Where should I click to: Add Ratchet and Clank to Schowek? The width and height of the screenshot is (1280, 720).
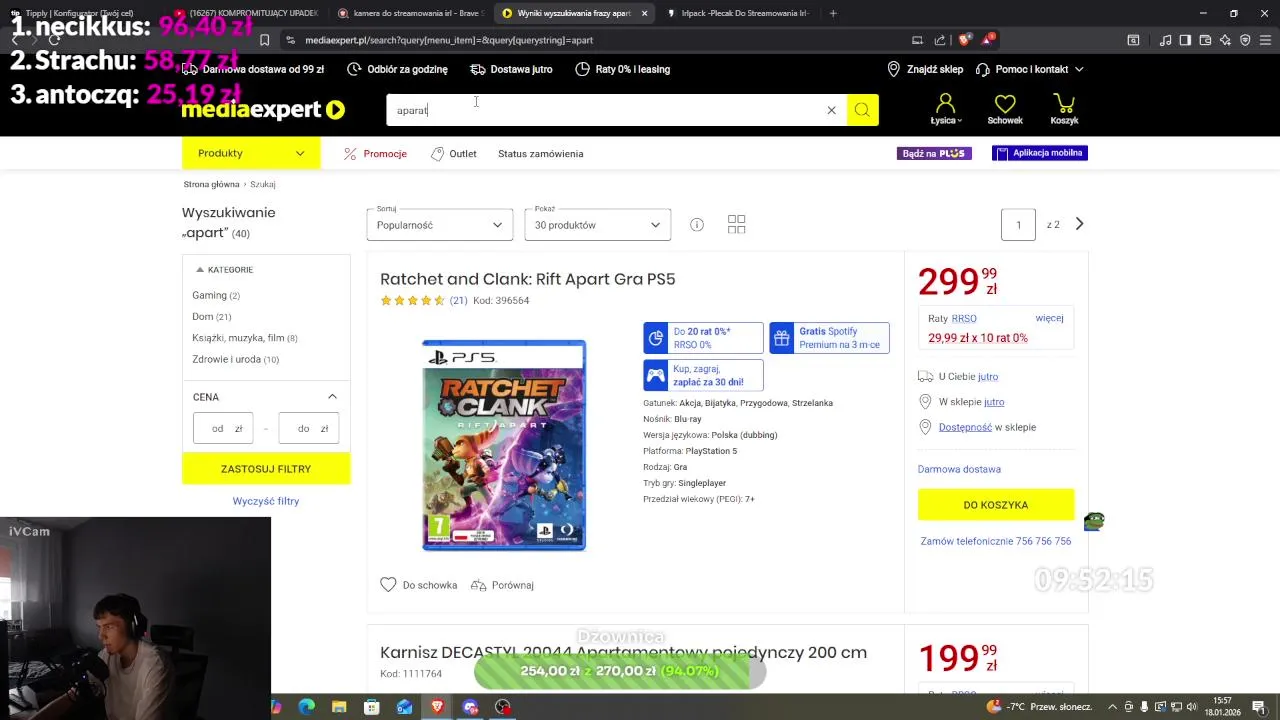point(419,585)
